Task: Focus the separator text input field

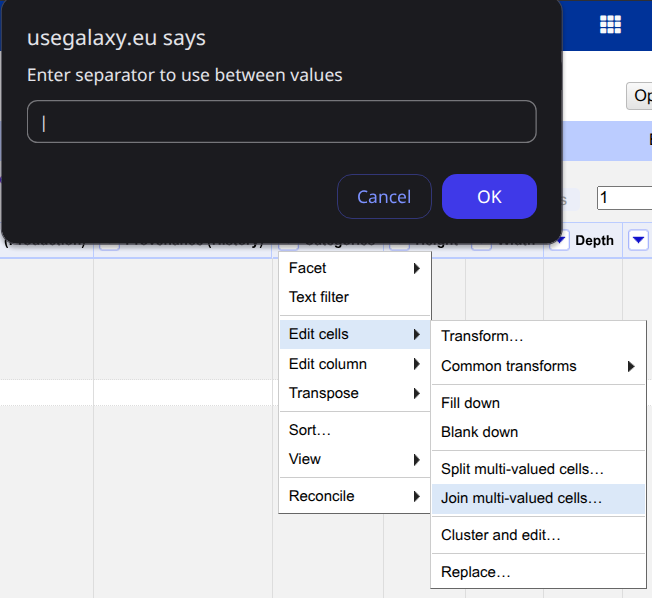Action: pyautogui.click(x=281, y=122)
